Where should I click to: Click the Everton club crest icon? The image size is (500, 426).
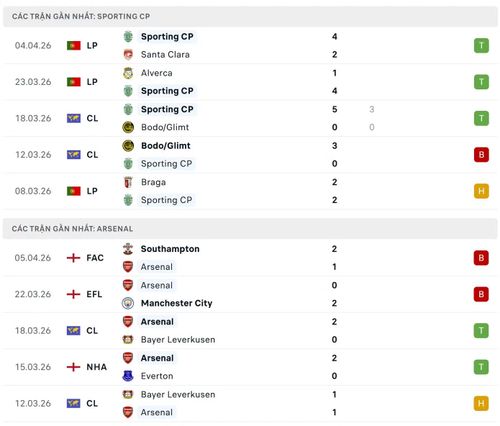pos(128,376)
